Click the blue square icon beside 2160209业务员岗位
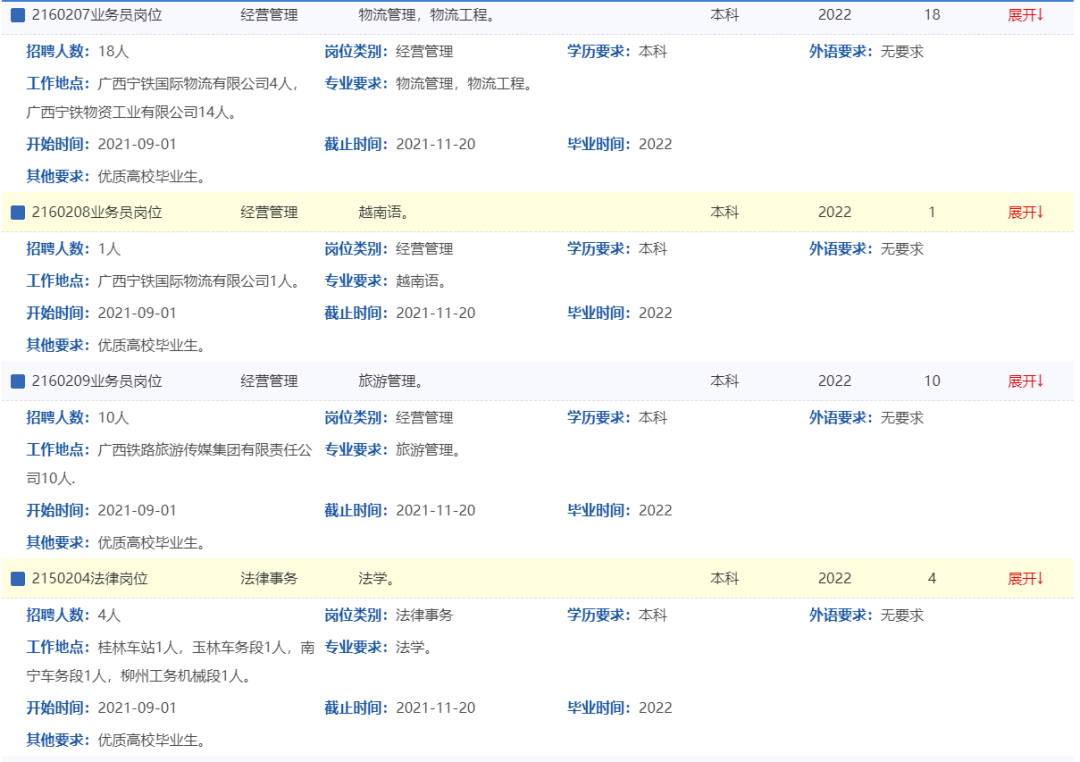The image size is (1080, 762). [17, 381]
